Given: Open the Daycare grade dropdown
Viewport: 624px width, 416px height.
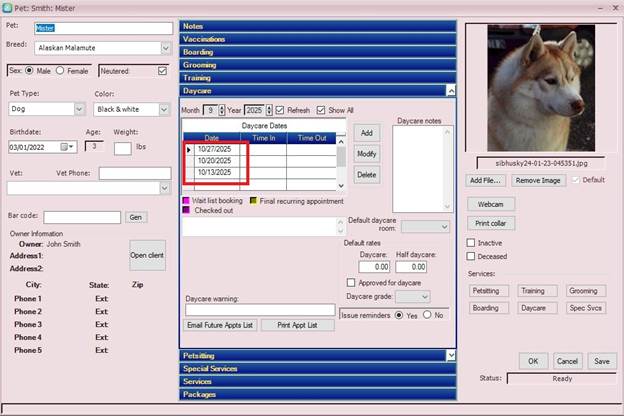Looking at the screenshot, I should pyautogui.click(x=425, y=297).
